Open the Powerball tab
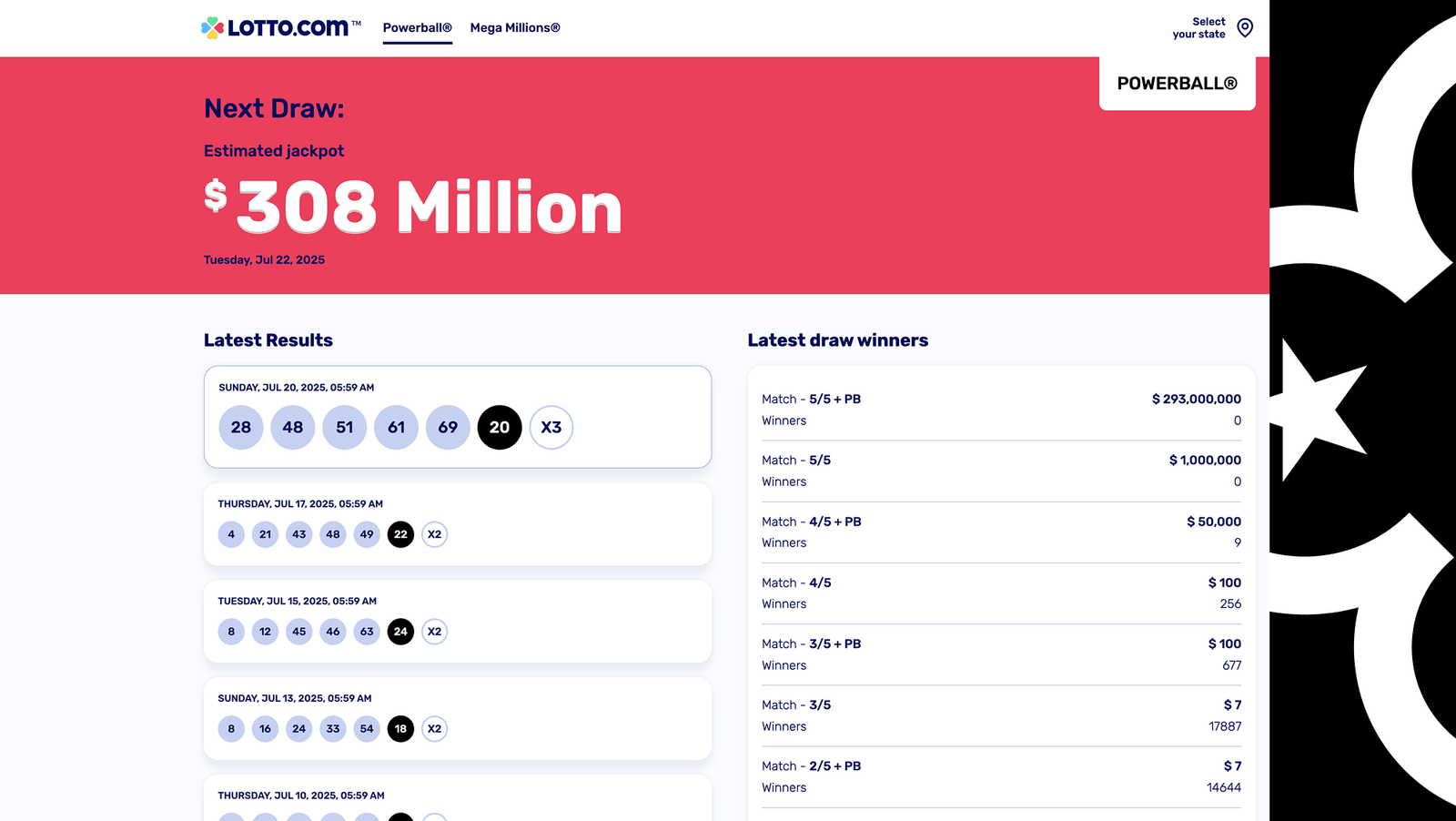This screenshot has width=1456, height=821. pyautogui.click(x=417, y=28)
